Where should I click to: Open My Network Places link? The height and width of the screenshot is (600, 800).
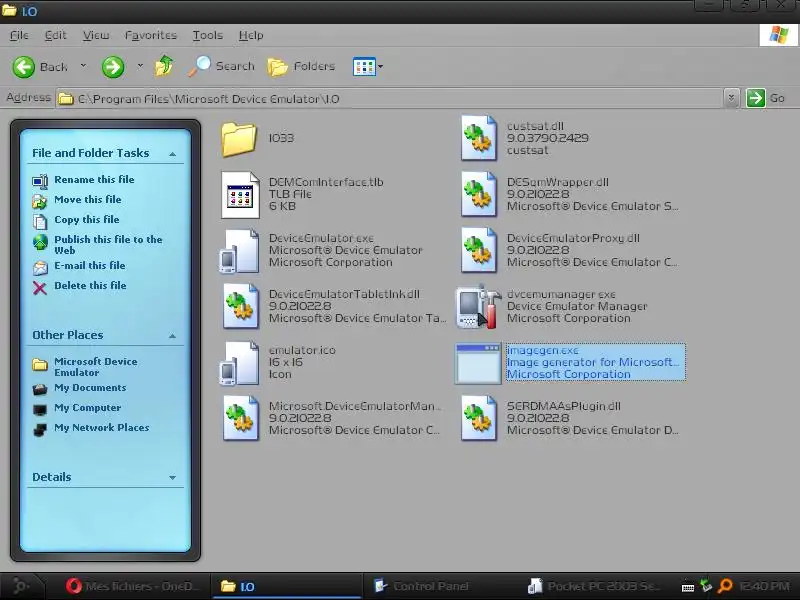[102, 428]
